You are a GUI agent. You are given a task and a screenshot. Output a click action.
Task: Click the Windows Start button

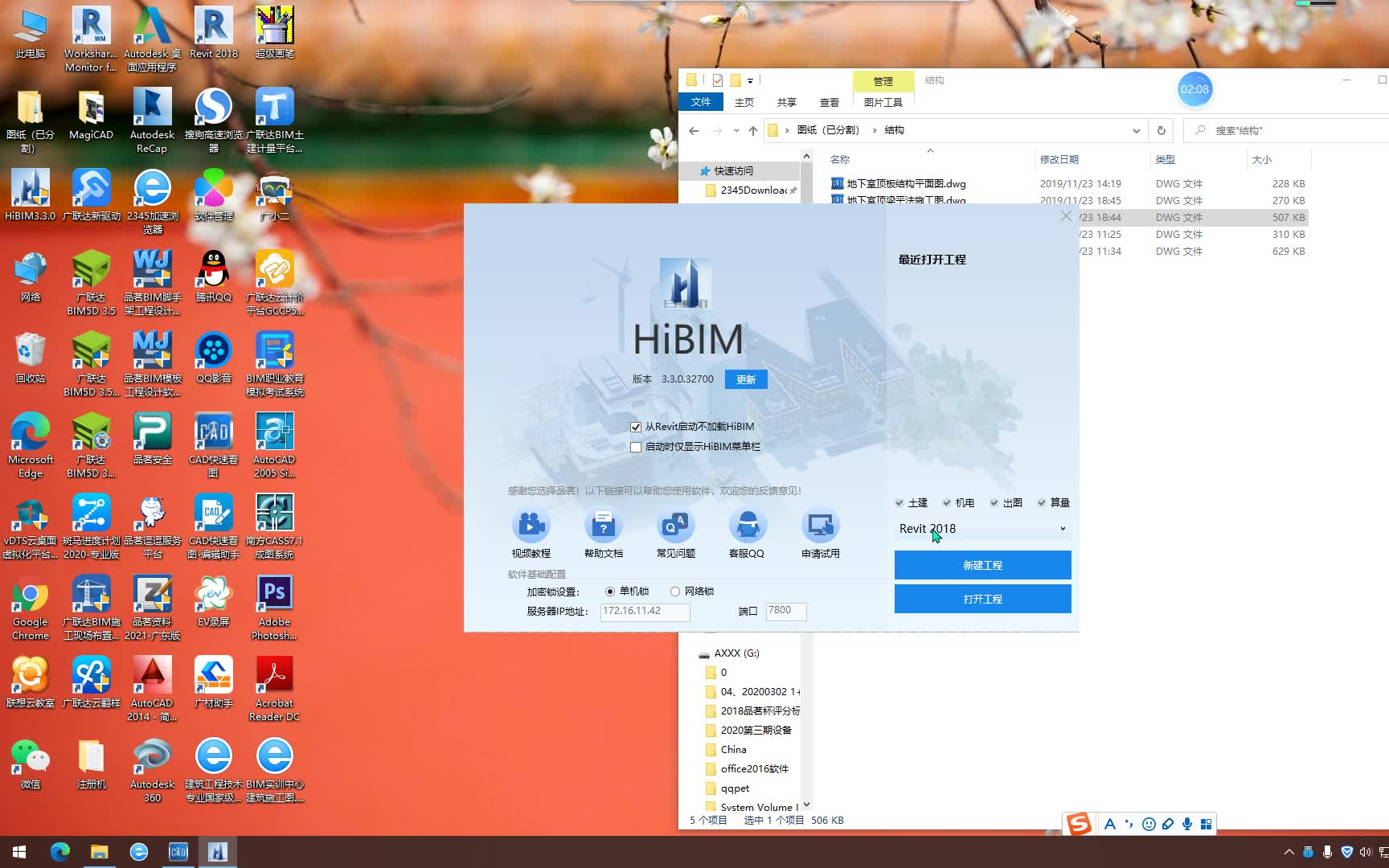click(x=19, y=852)
